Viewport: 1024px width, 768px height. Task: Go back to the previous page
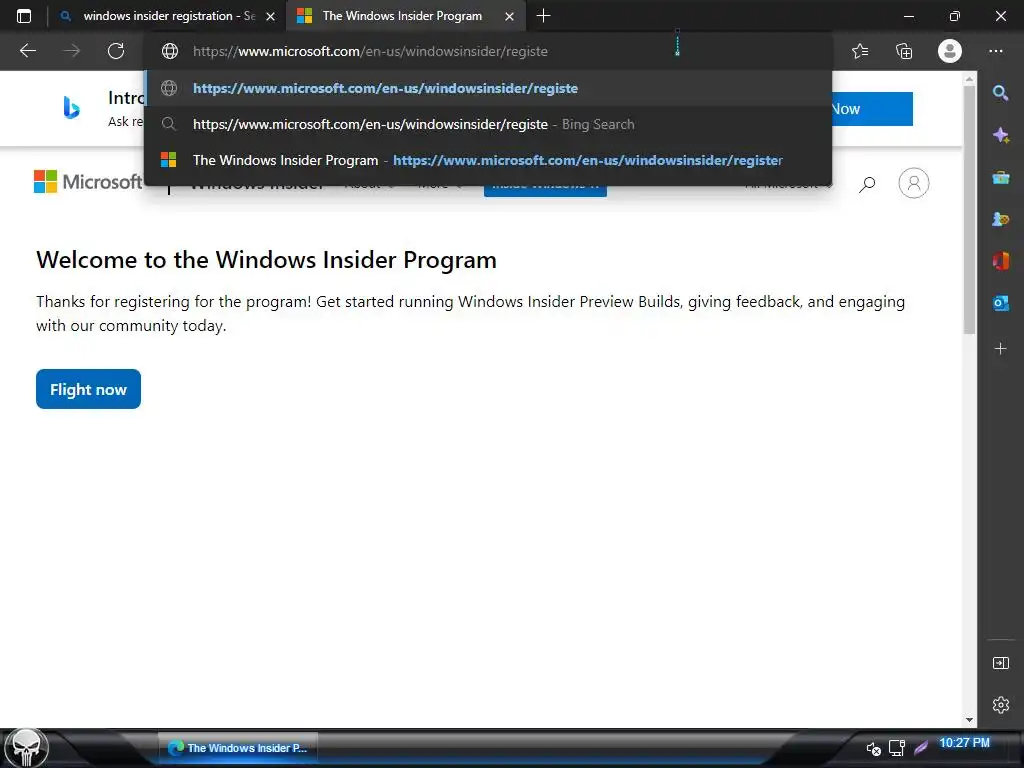point(27,51)
